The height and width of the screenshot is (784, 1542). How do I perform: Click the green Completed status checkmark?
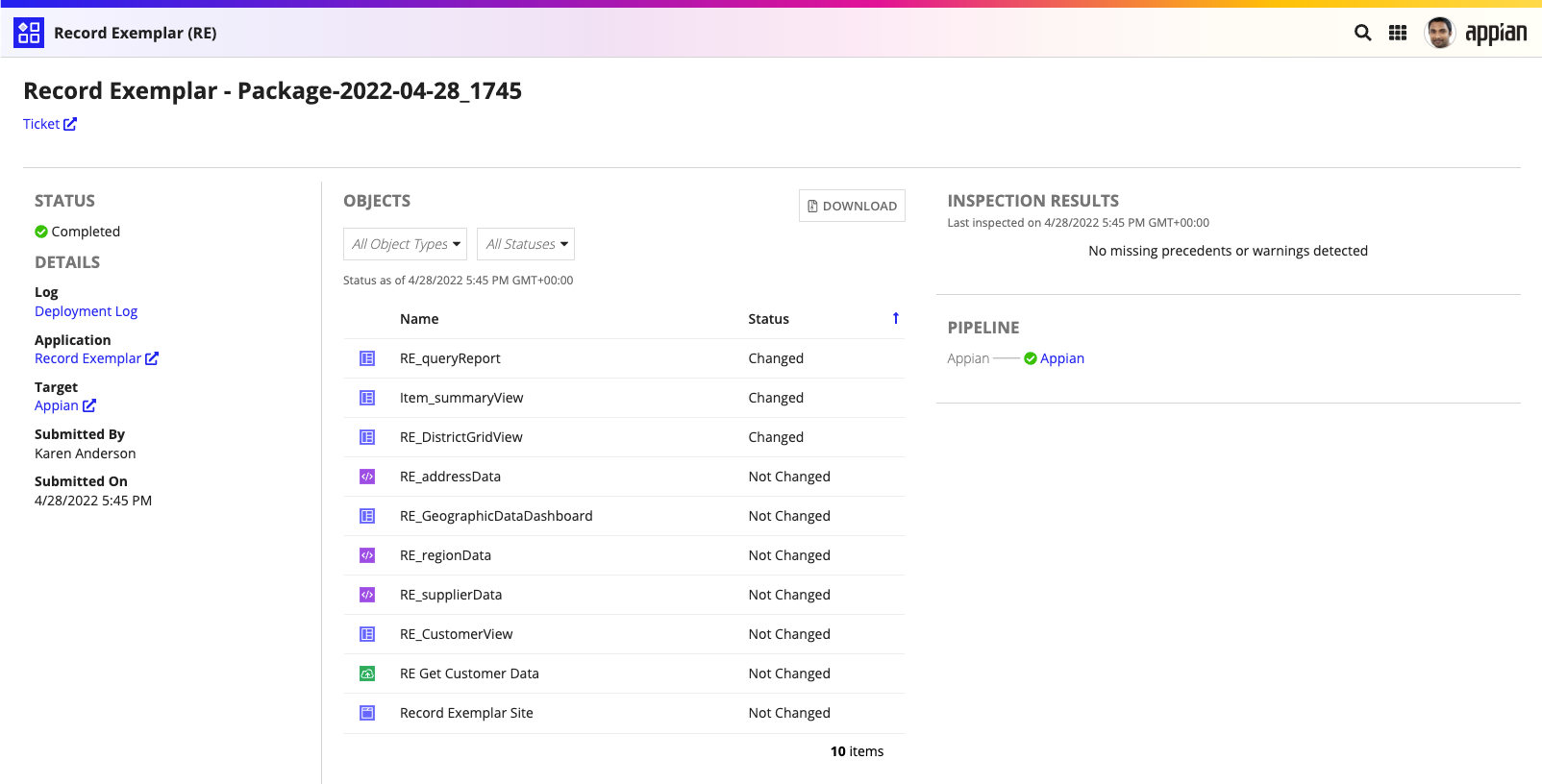tap(41, 232)
